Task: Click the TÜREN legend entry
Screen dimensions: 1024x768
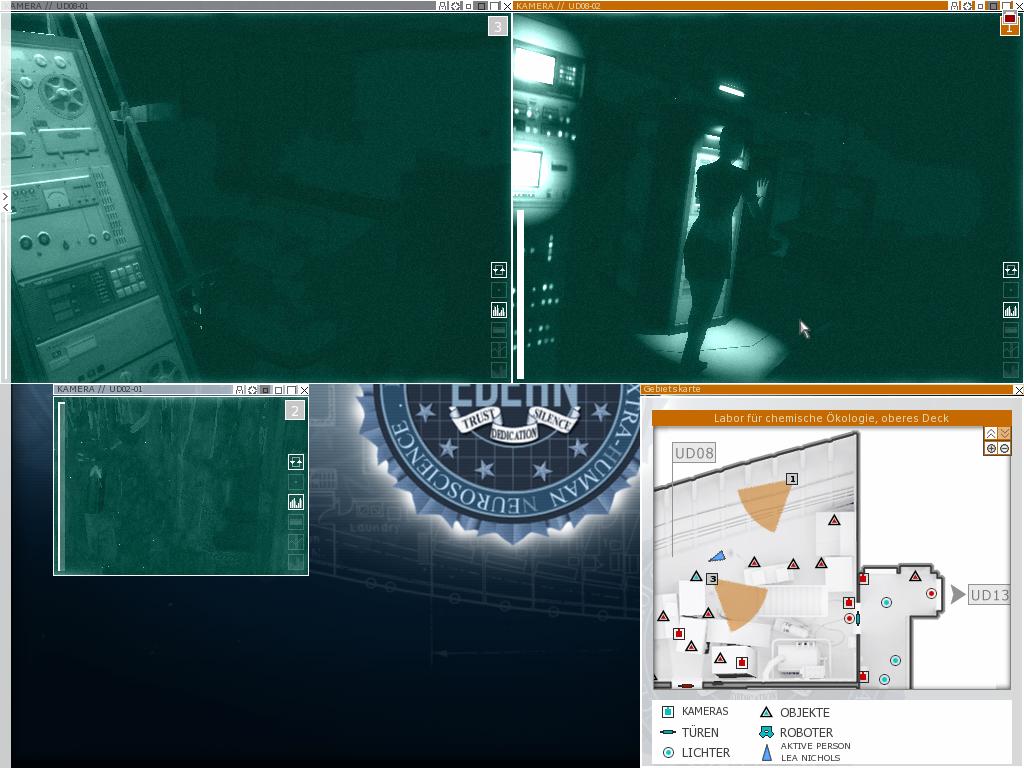Action: click(690, 732)
